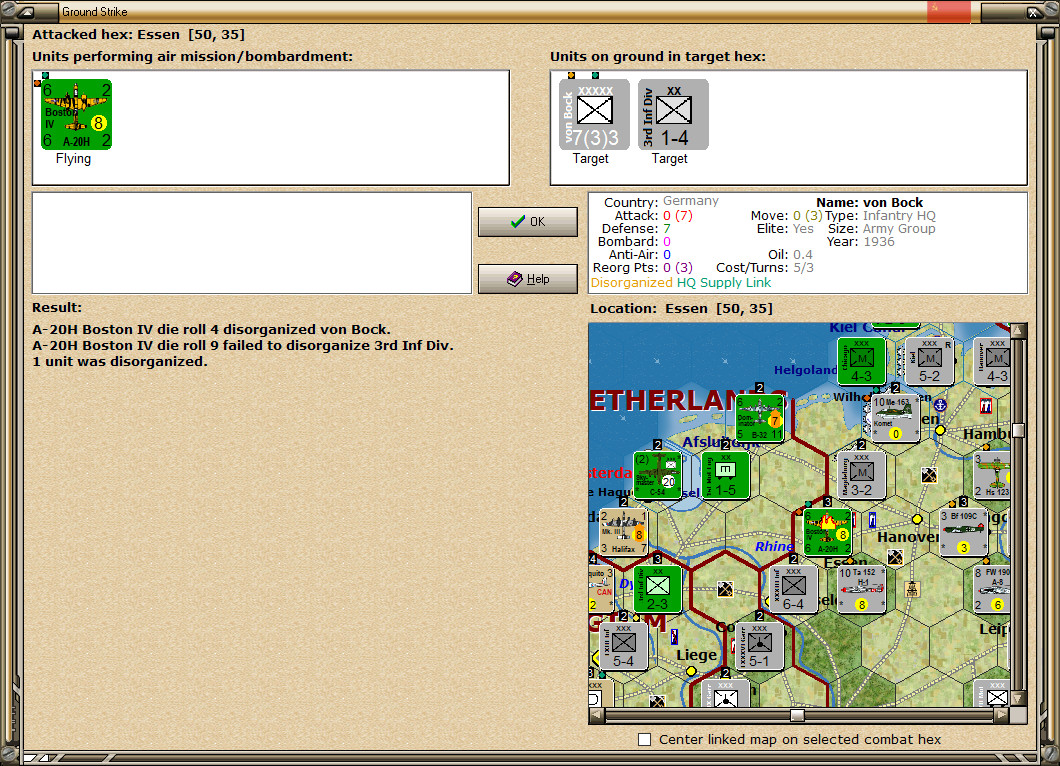Click the map horizontal scrollbar left arrow
1060x766 pixels.
596,715
